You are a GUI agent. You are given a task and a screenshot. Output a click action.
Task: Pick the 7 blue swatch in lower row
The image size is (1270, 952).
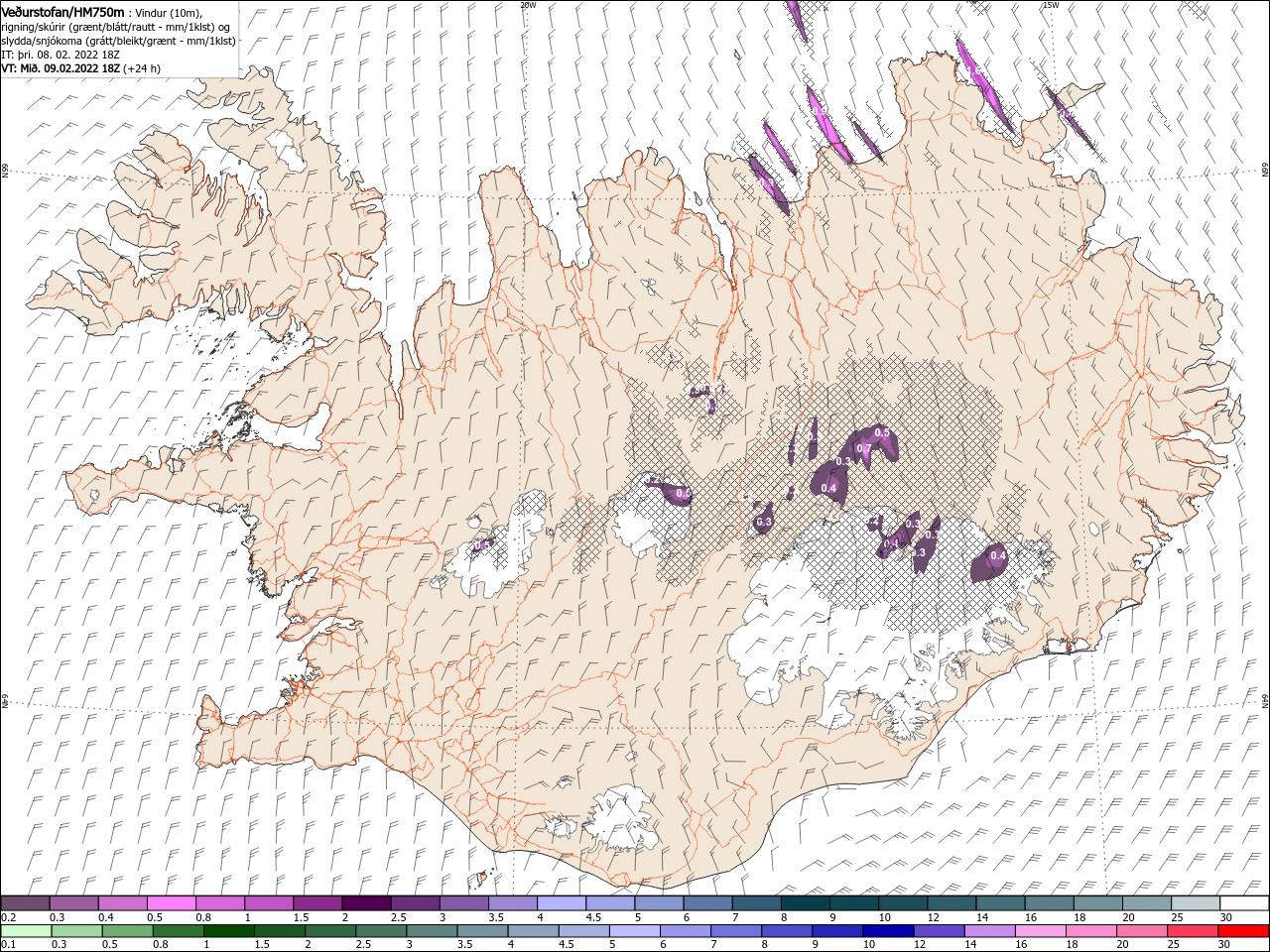pos(736,931)
